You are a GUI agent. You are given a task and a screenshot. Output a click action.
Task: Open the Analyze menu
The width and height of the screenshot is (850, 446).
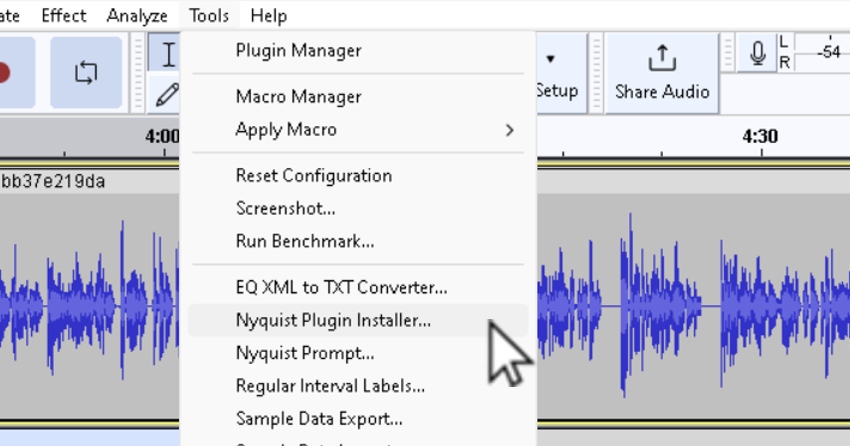pos(137,15)
